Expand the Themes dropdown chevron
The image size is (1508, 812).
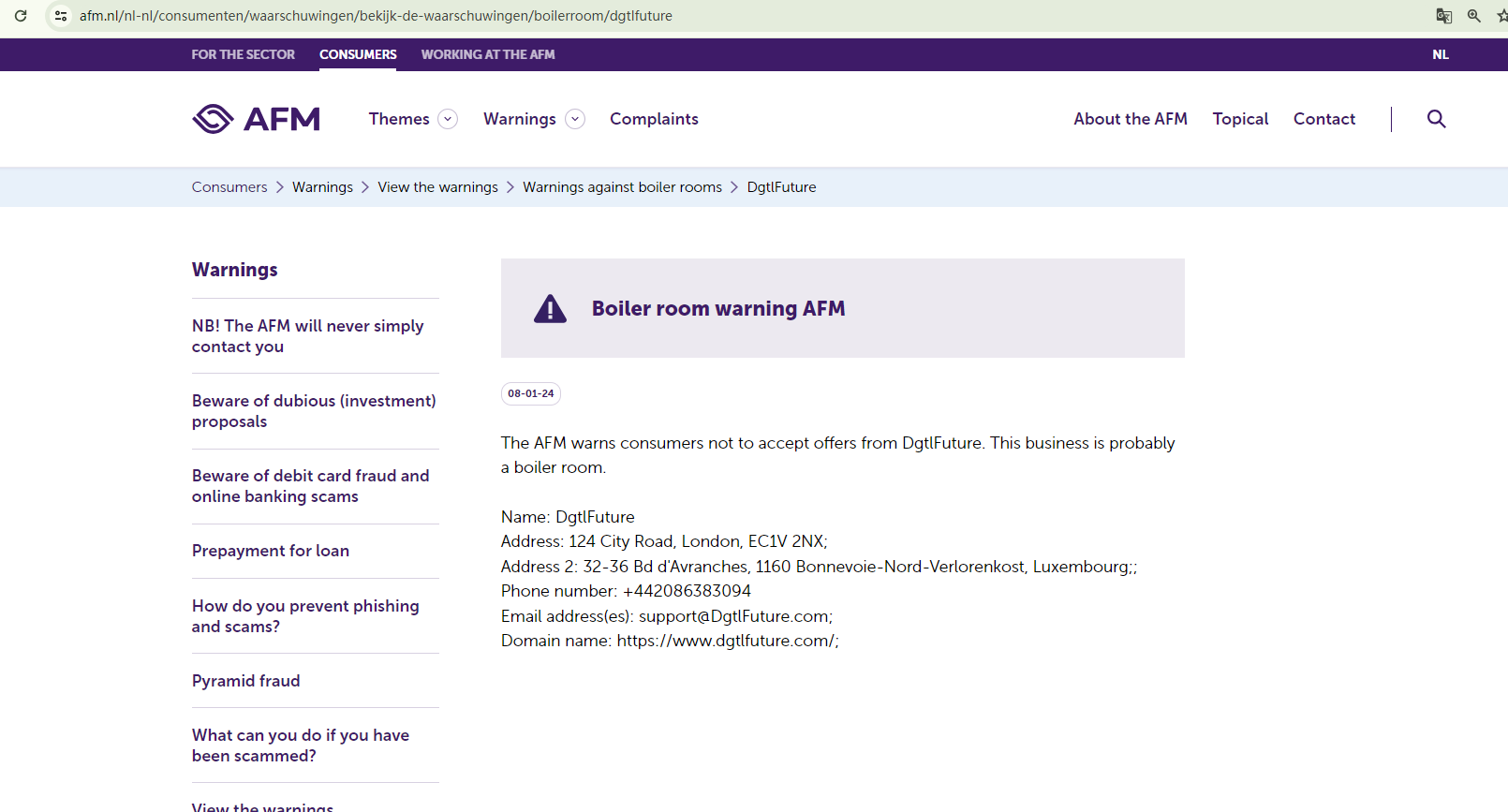click(448, 119)
